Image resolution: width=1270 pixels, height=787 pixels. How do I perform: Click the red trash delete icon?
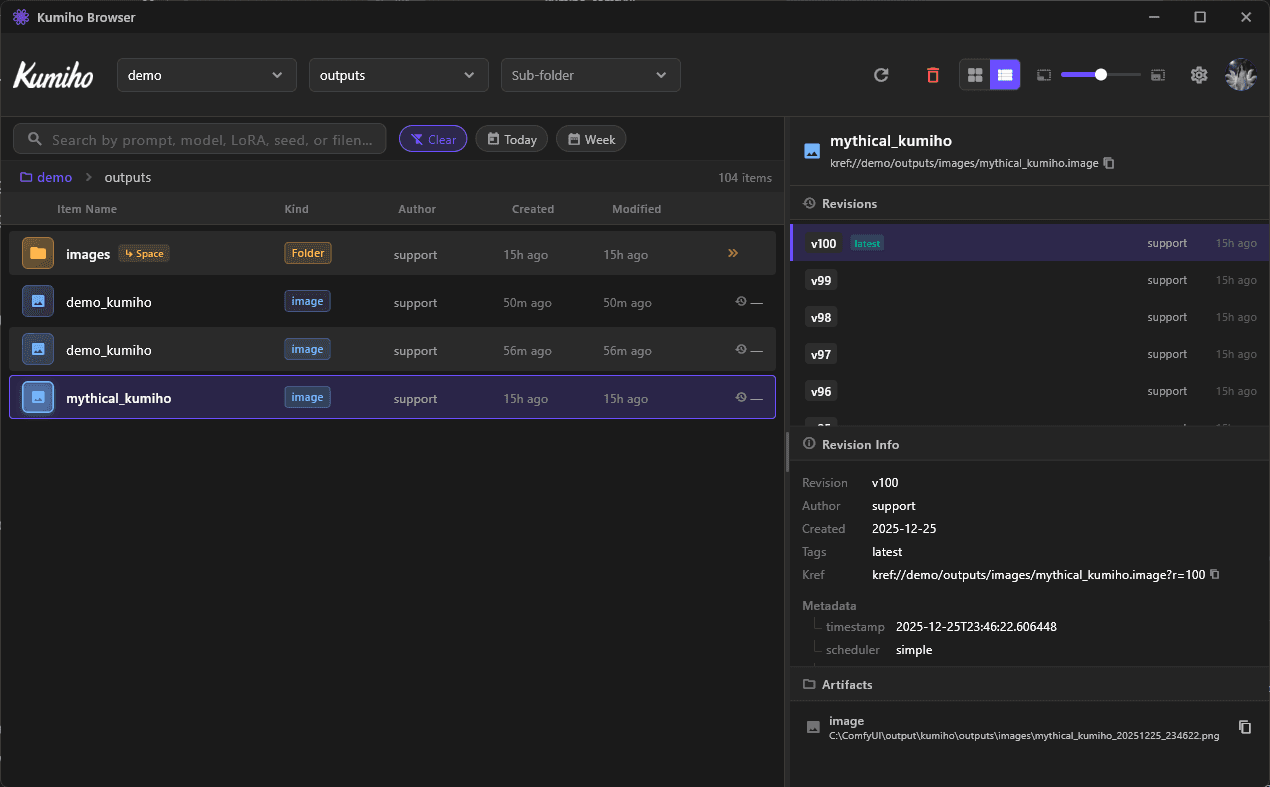(x=932, y=74)
